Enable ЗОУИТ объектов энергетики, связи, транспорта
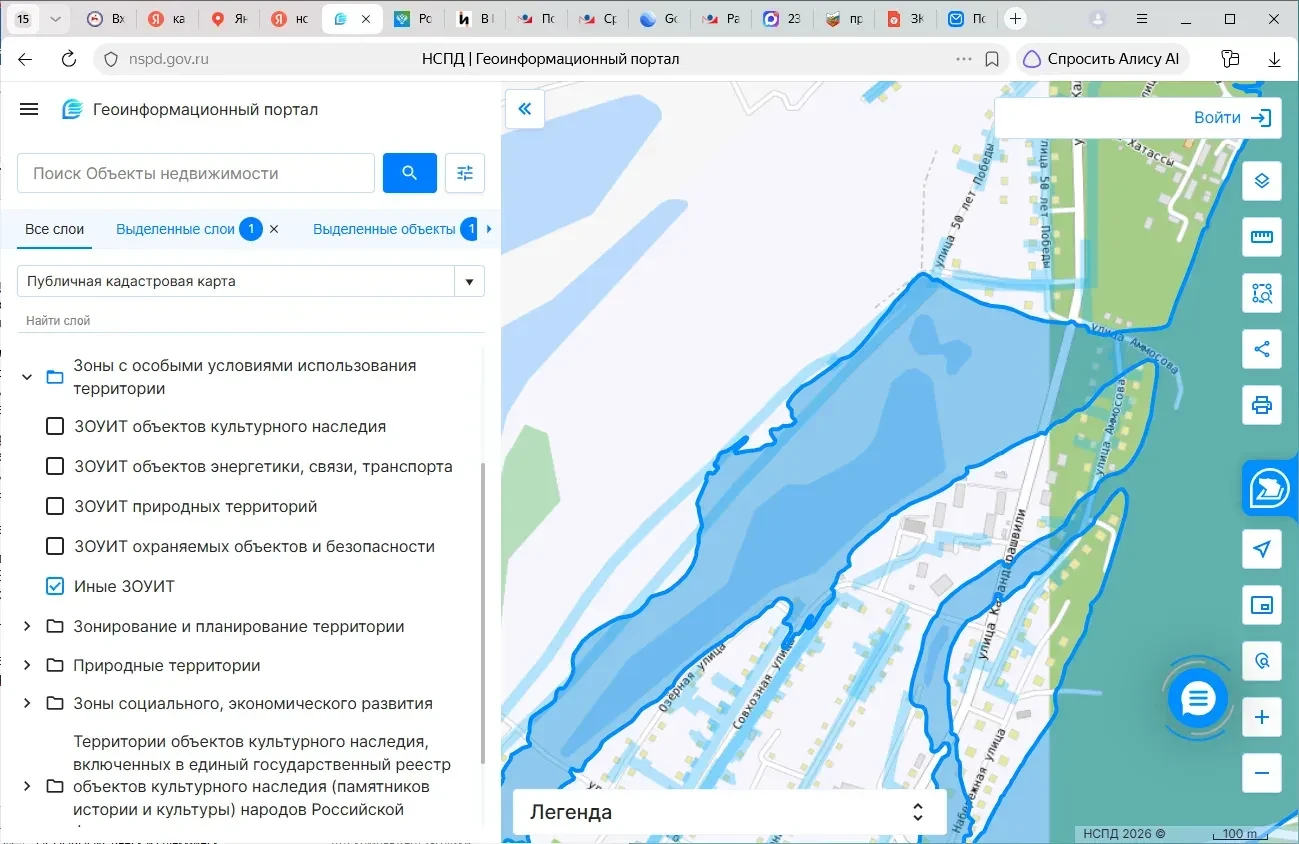 [x=56, y=467]
